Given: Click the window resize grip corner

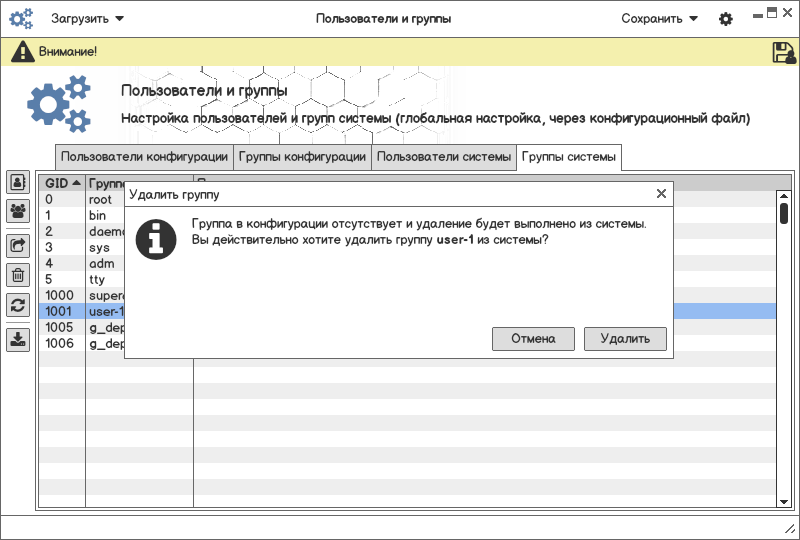Looking at the screenshot, I should click(790, 530).
